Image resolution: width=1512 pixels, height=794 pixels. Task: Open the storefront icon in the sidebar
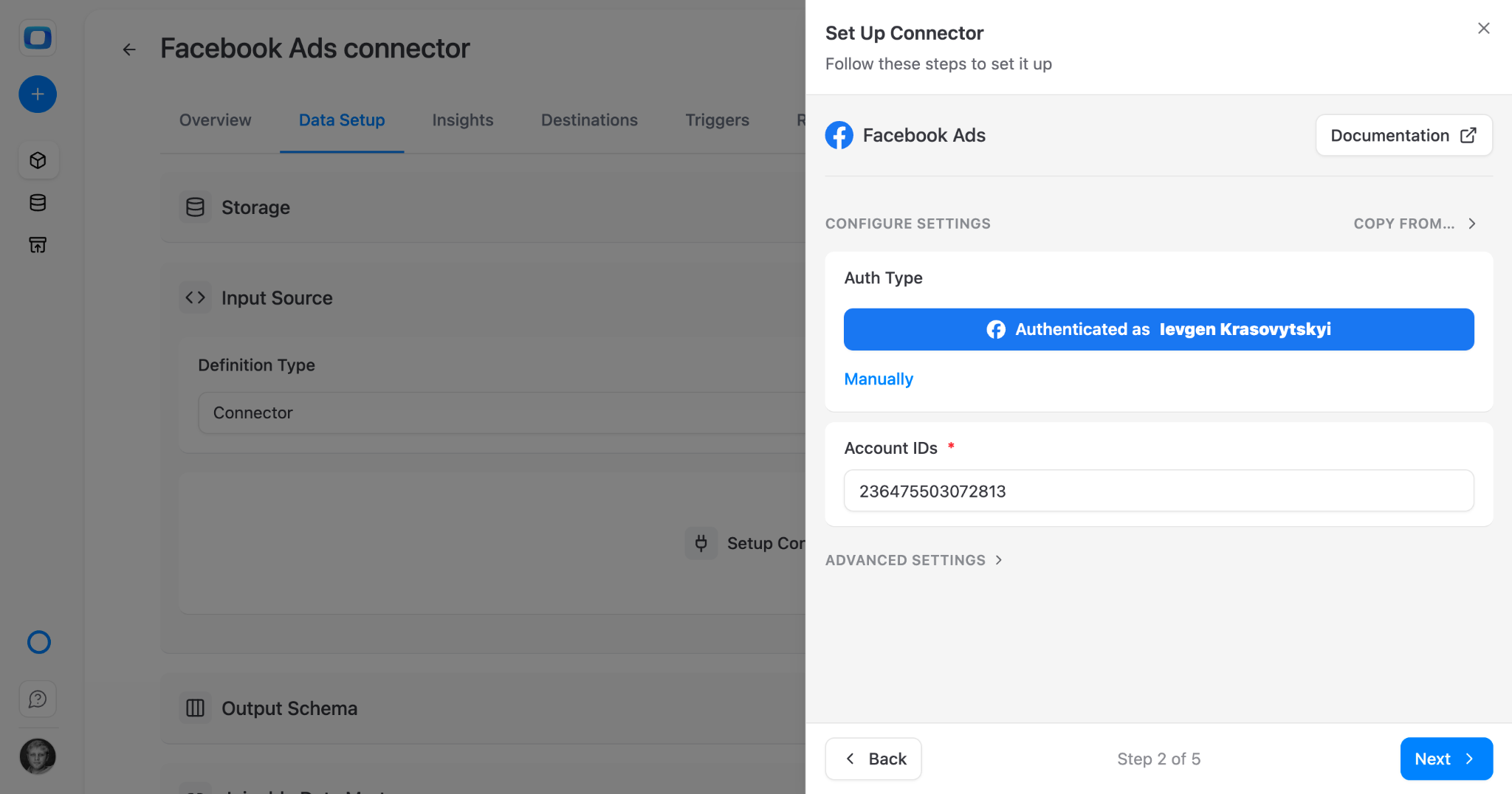pyautogui.click(x=38, y=245)
